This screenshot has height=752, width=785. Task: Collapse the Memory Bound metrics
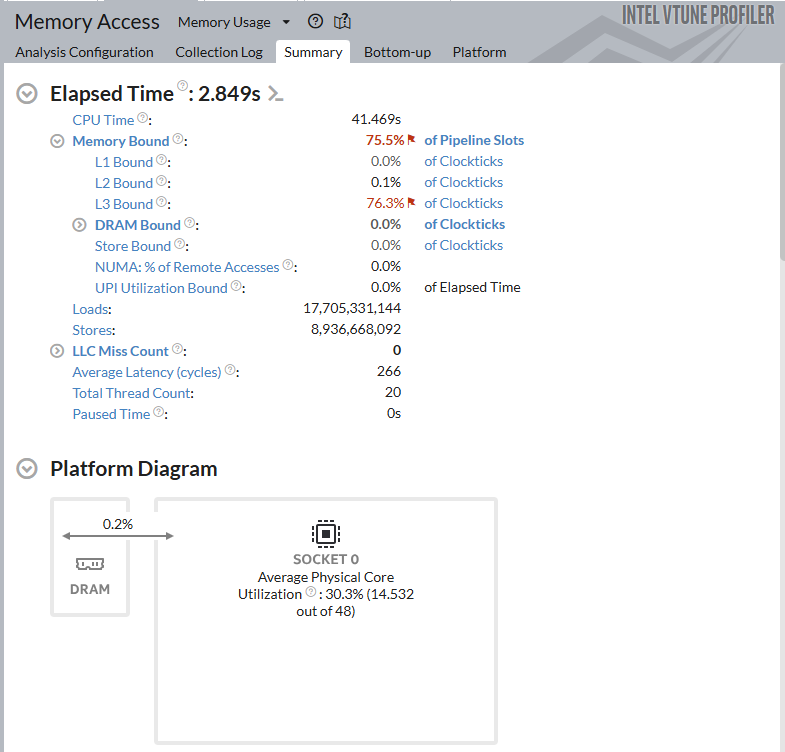click(x=58, y=141)
